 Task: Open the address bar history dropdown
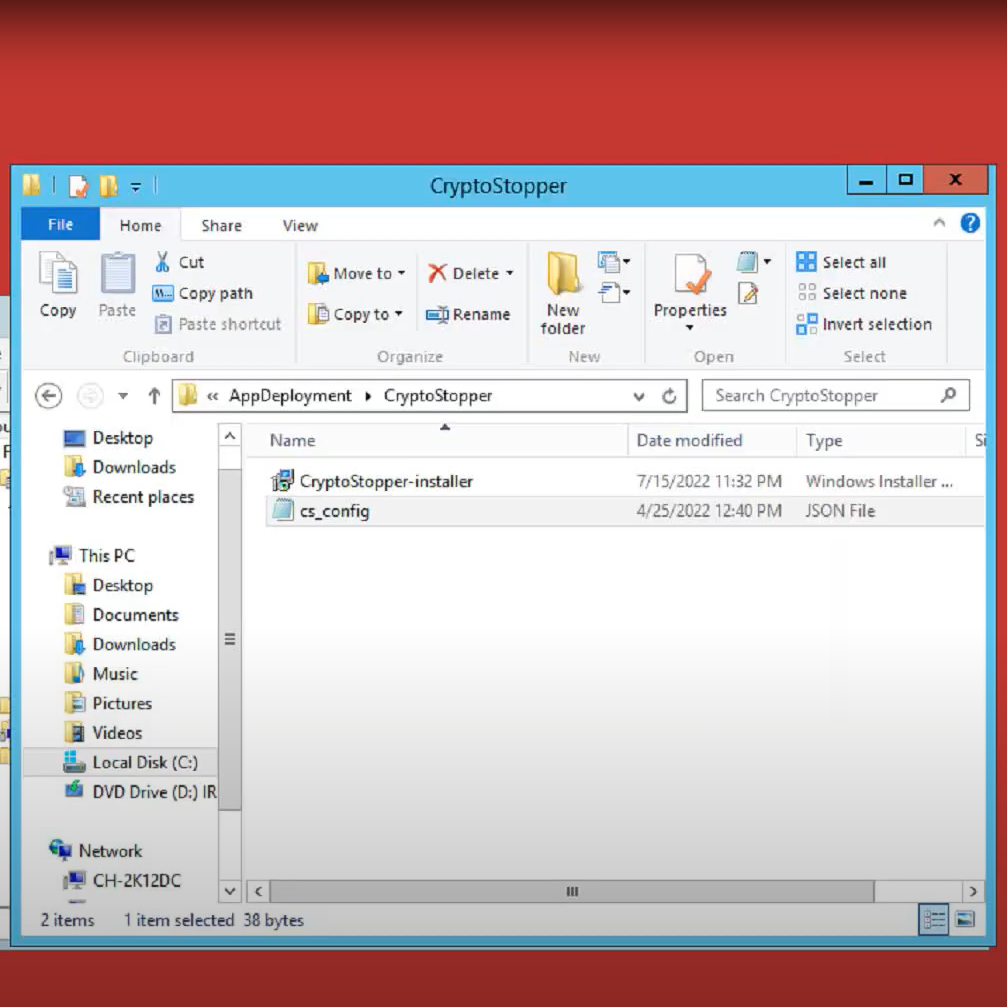tap(638, 396)
